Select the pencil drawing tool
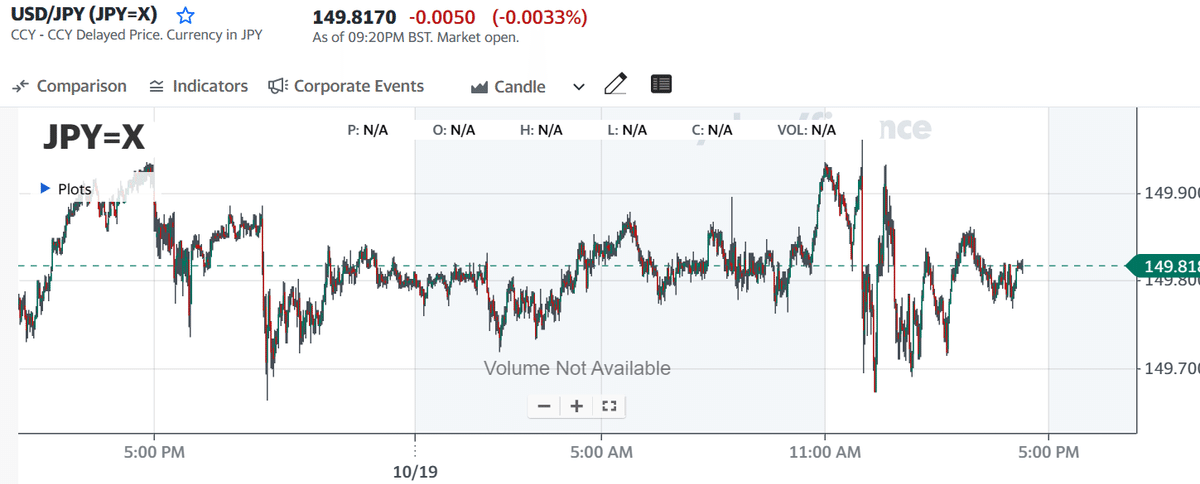The width and height of the screenshot is (1200, 484). (x=616, y=85)
